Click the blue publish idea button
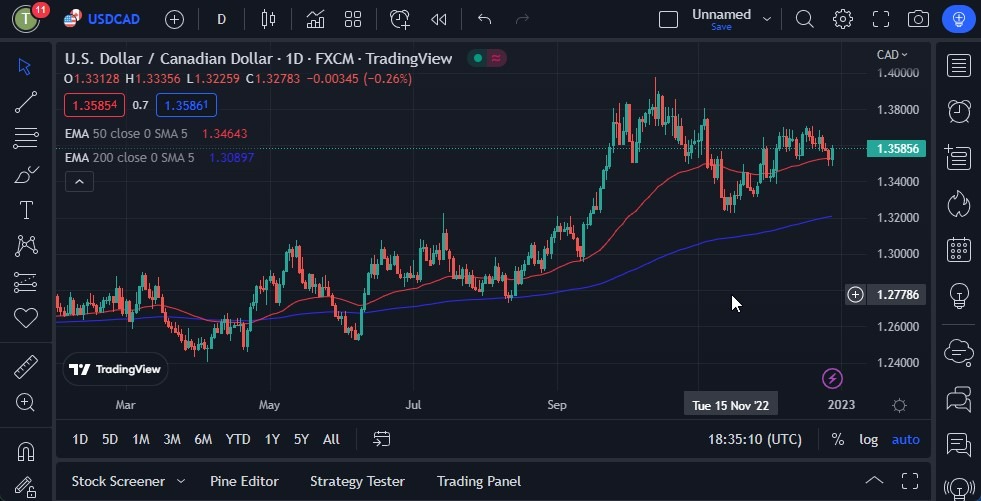981x501 pixels. tap(958, 19)
